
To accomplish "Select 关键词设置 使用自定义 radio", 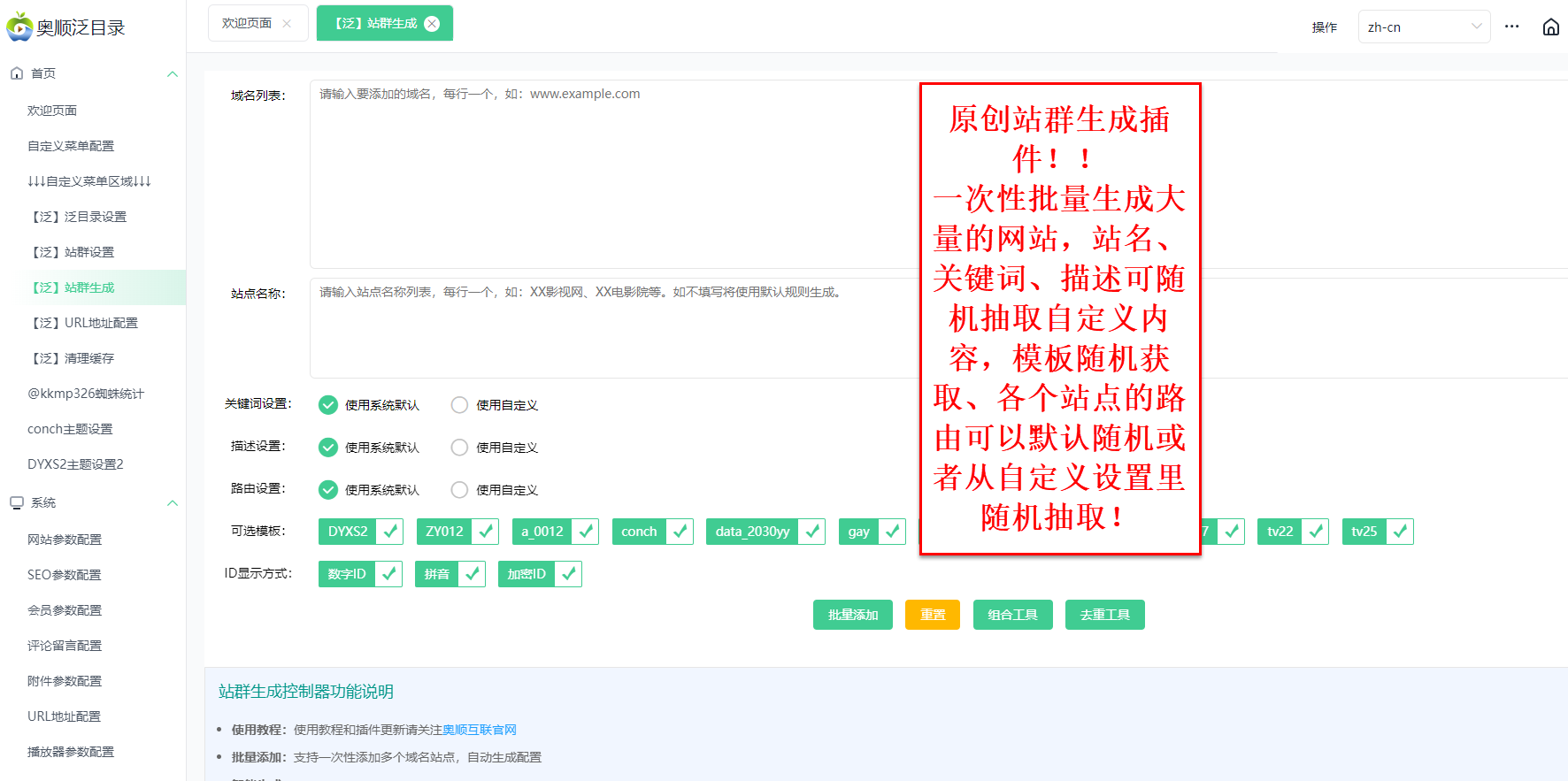I will point(459,405).
